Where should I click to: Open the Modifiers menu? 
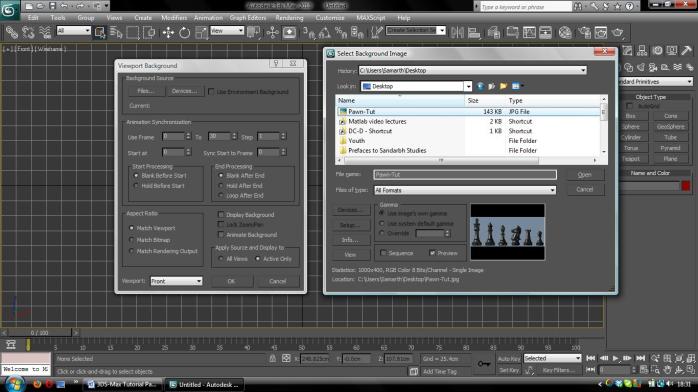click(x=174, y=18)
